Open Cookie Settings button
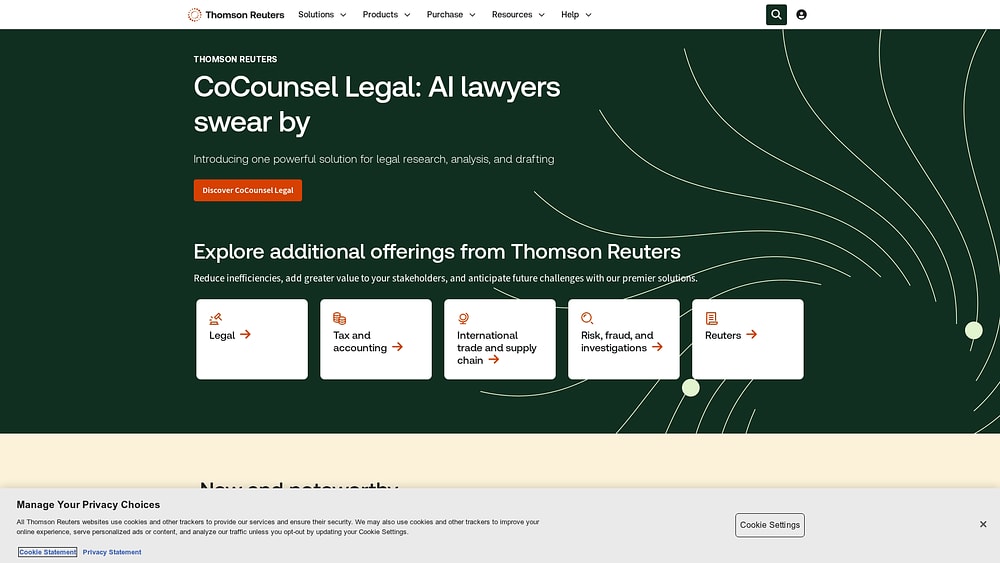 (770, 525)
